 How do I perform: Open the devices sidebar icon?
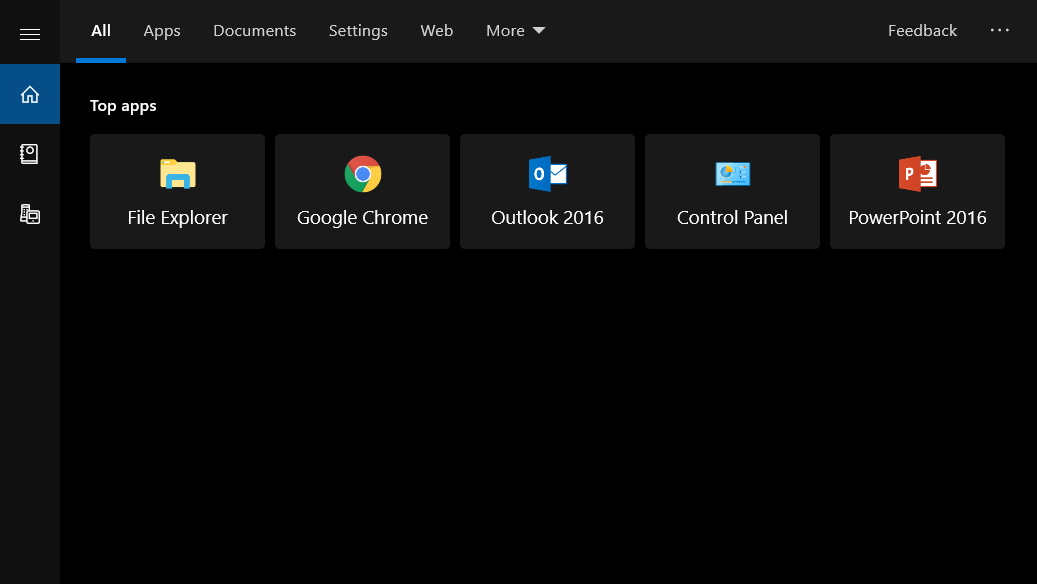click(x=30, y=214)
